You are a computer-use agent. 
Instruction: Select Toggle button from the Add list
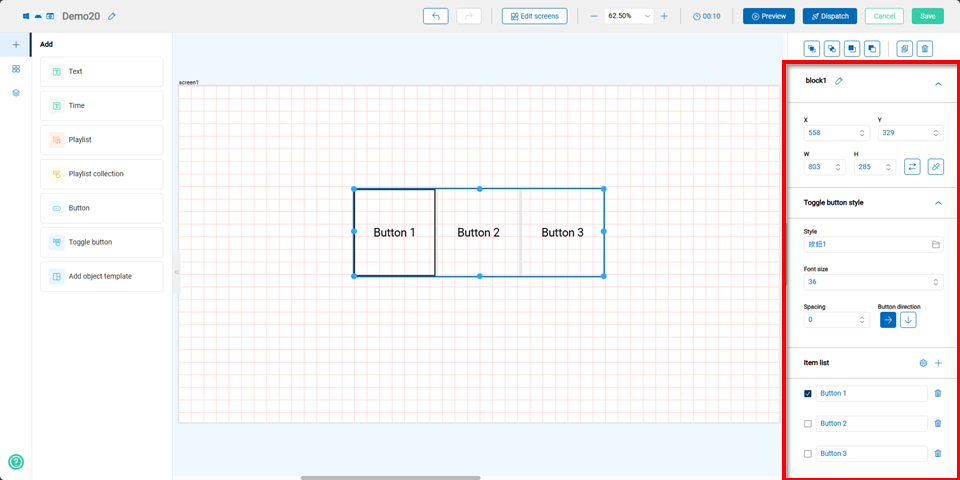pyautogui.click(x=101, y=242)
